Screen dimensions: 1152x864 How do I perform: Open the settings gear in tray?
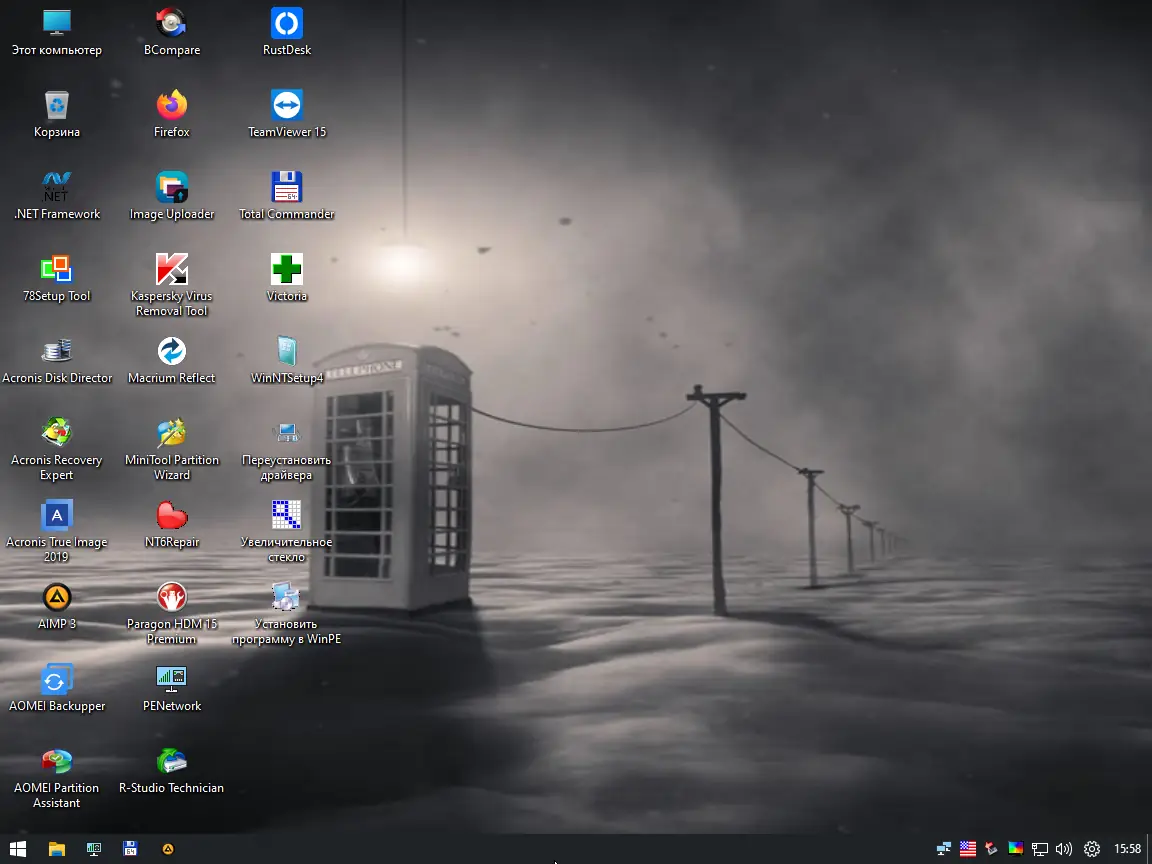pyautogui.click(x=1092, y=849)
